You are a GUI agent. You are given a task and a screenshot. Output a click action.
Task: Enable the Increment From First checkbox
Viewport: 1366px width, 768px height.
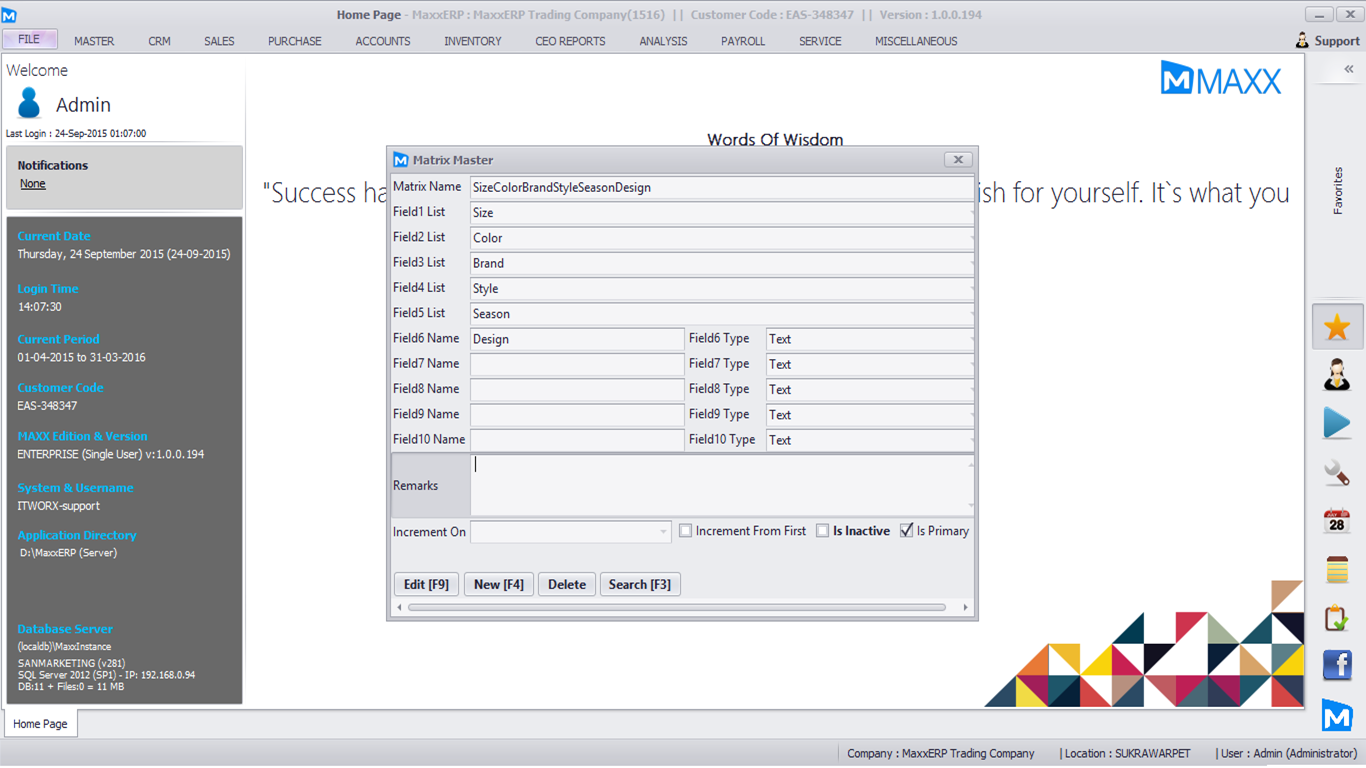(x=686, y=531)
